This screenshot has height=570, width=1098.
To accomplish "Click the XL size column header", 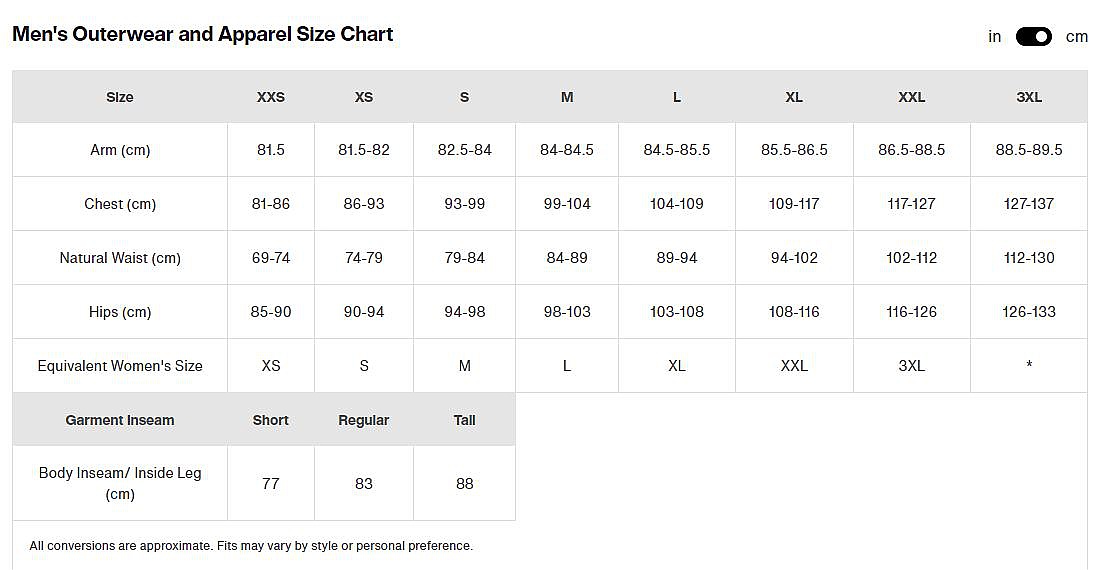I will pyautogui.click(x=794, y=97).
